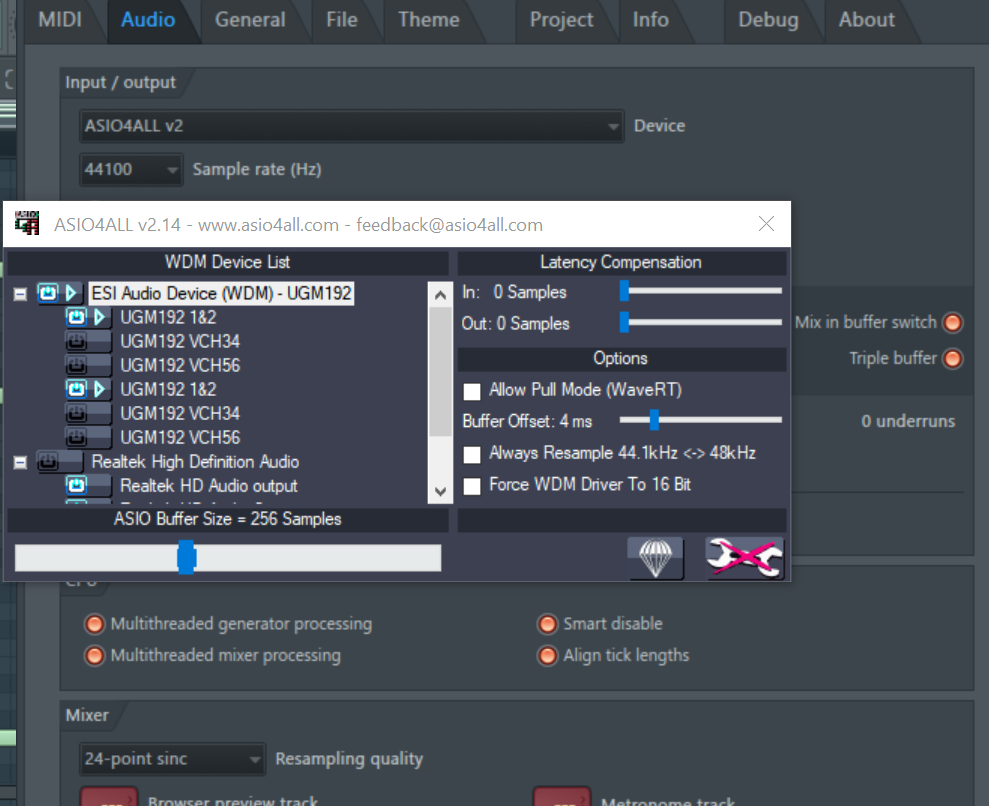
Task: Click scroll down arrow in device list
Action: 440,491
